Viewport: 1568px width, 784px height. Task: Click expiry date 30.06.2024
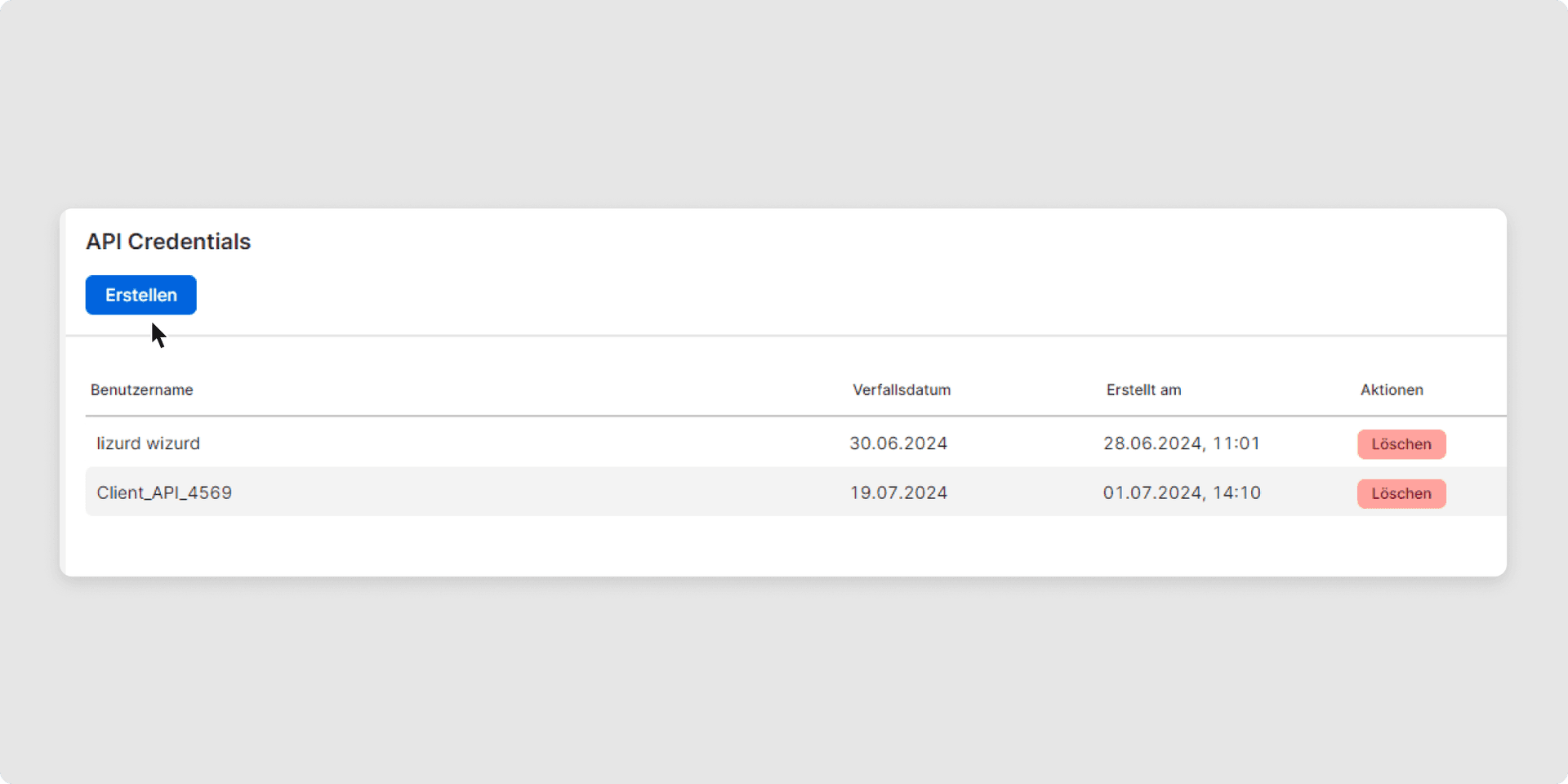(x=898, y=443)
